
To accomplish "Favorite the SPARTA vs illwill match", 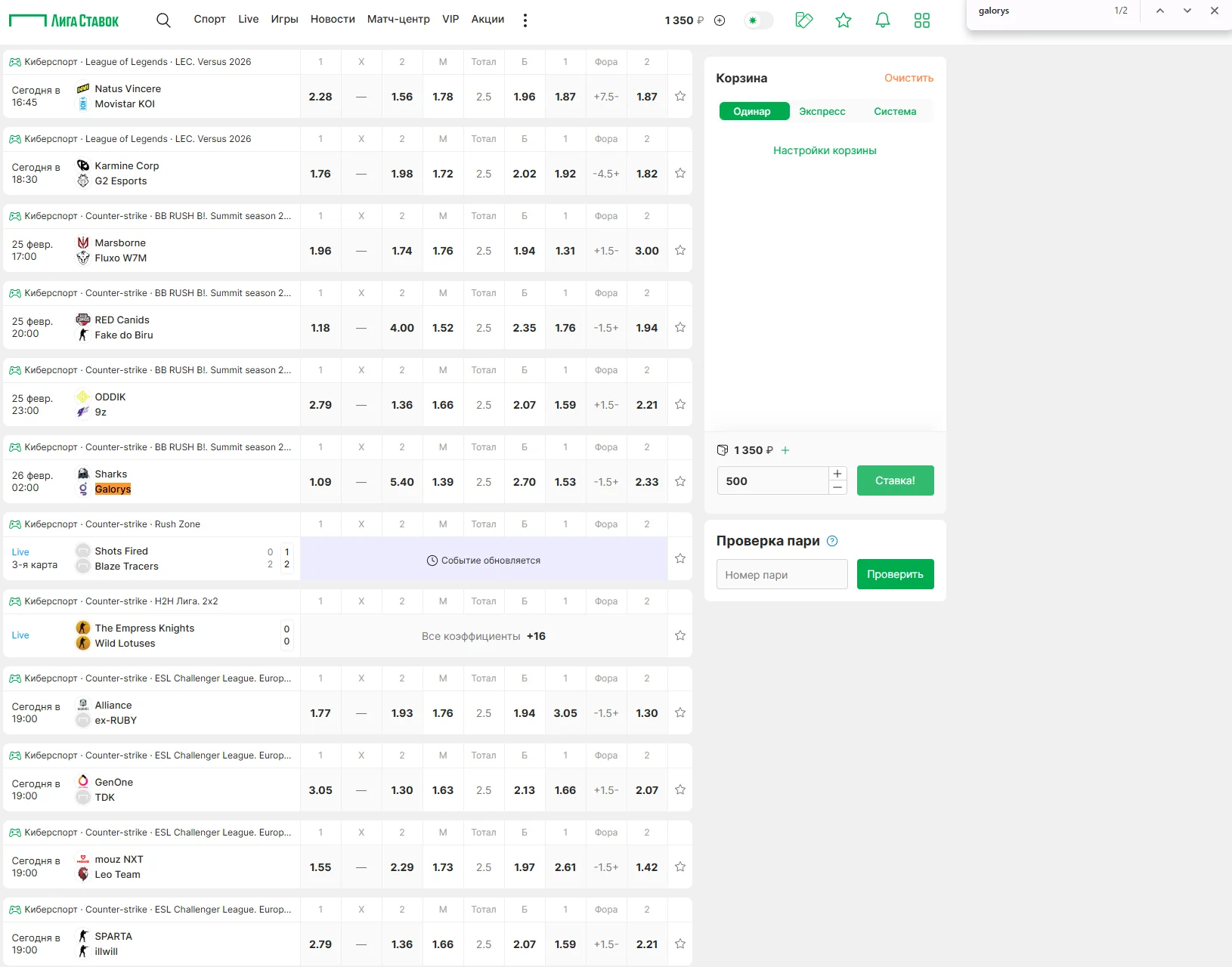I will click(680, 944).
